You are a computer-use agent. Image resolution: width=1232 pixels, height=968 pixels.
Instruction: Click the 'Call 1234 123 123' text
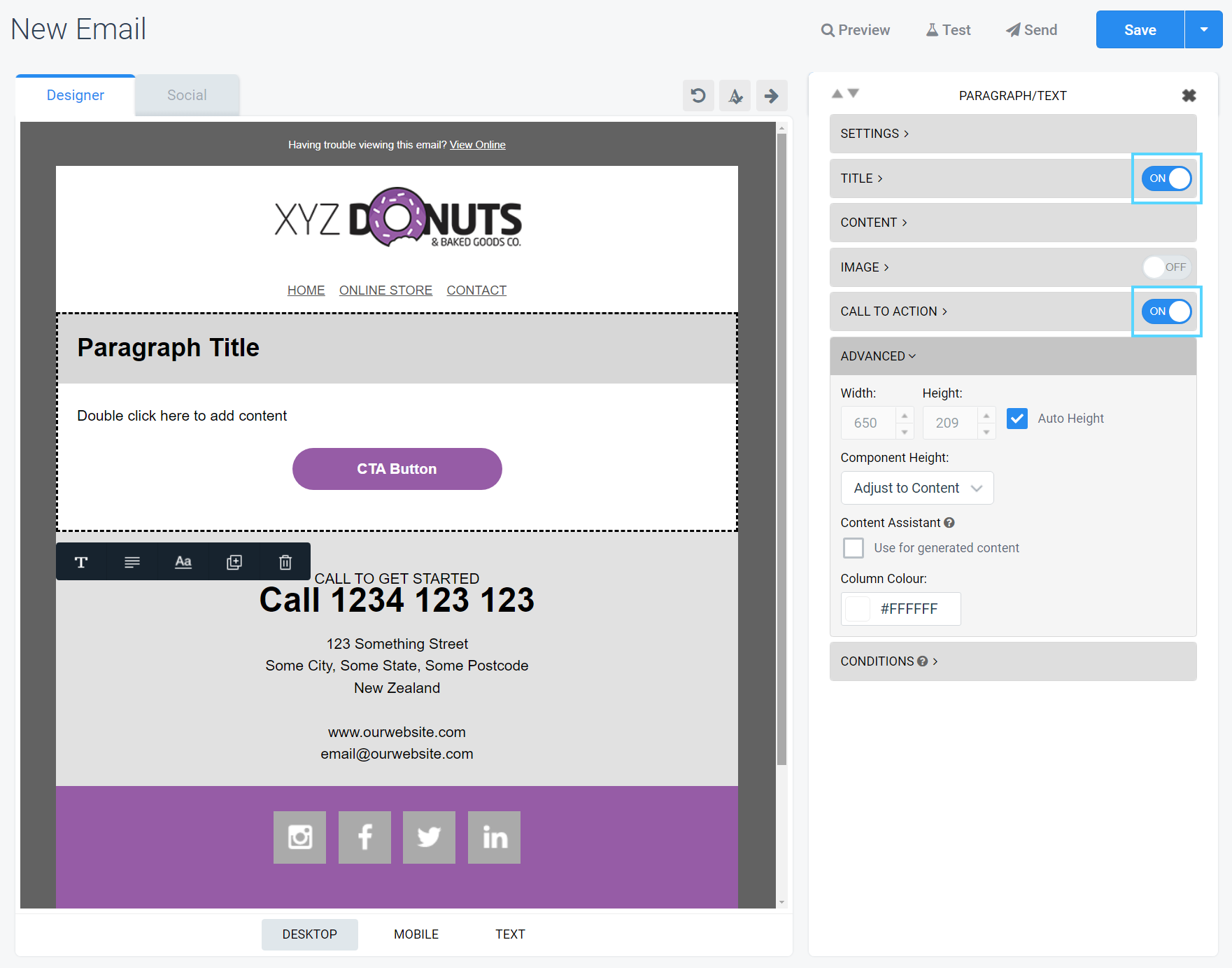point(397,601)
